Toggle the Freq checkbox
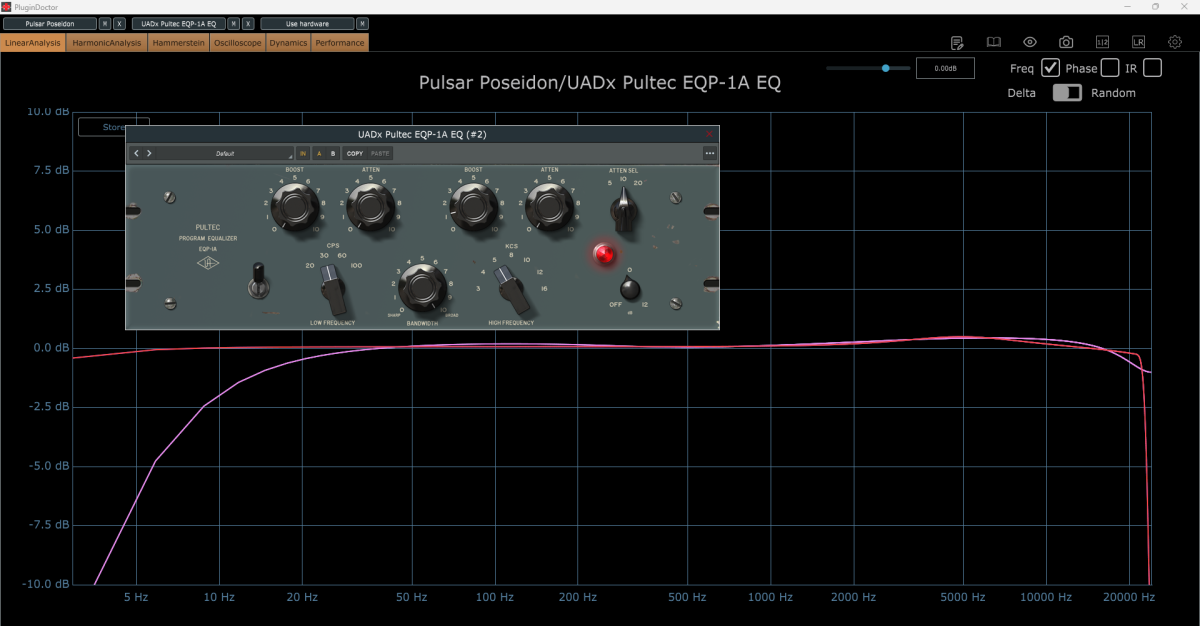Image resolution: width=1200 pixels, height=626 pixels. (1051, 68)
